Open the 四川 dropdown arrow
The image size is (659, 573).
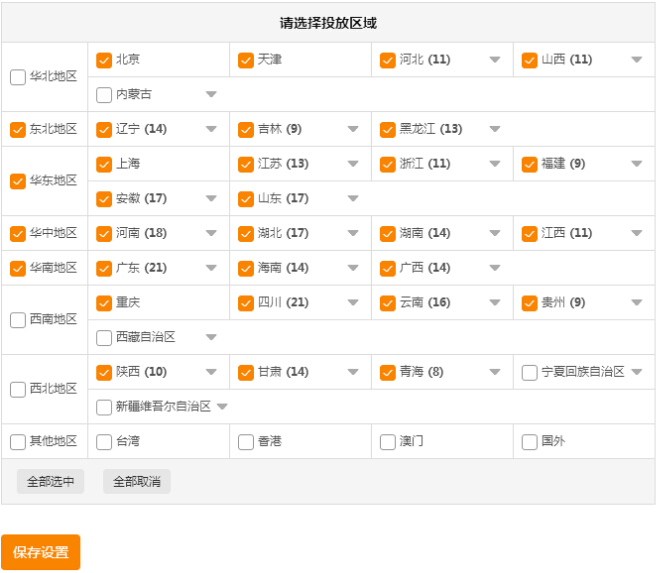tap(352, 303)
